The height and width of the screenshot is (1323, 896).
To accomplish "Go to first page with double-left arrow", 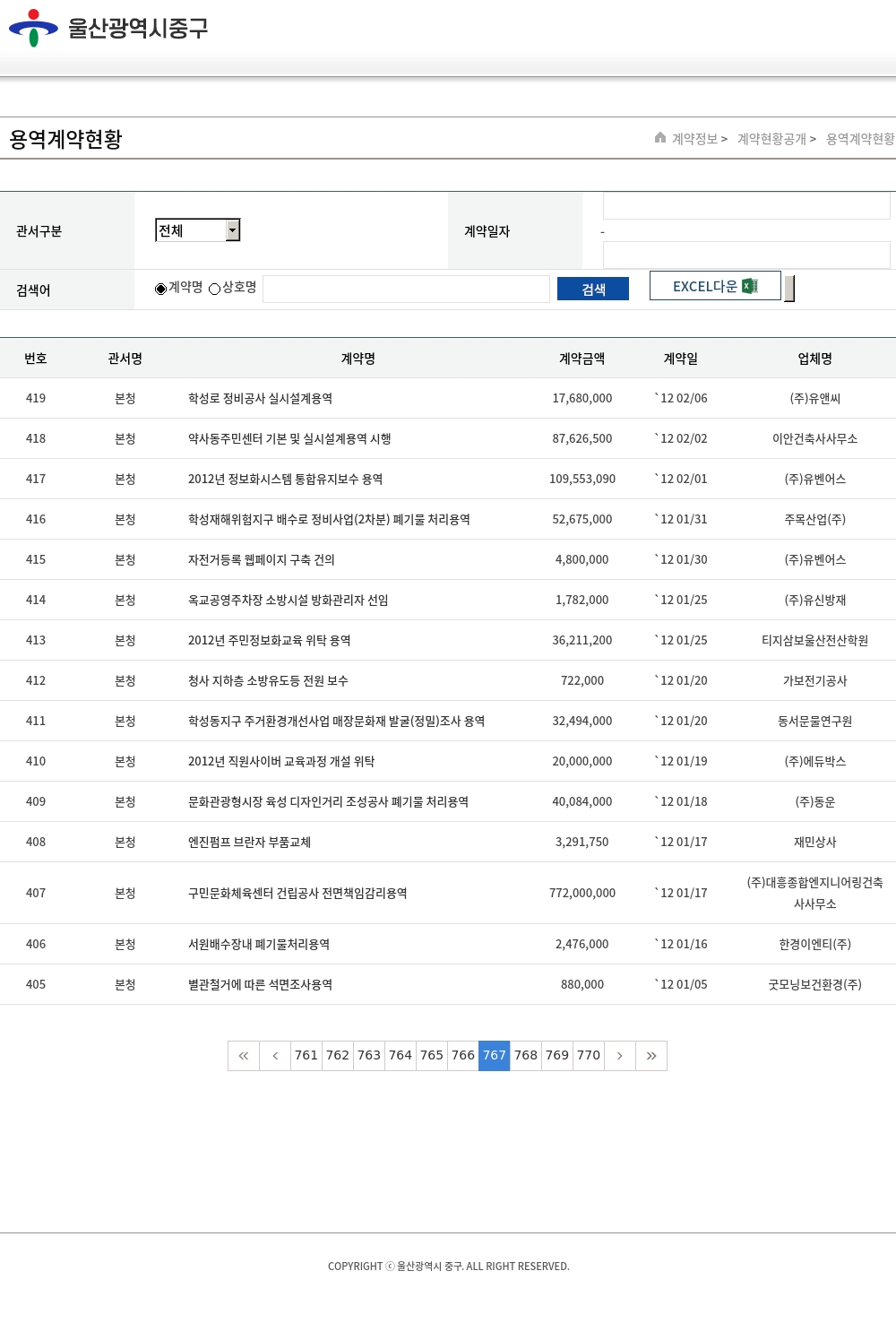I will [x=244, y=1056].
